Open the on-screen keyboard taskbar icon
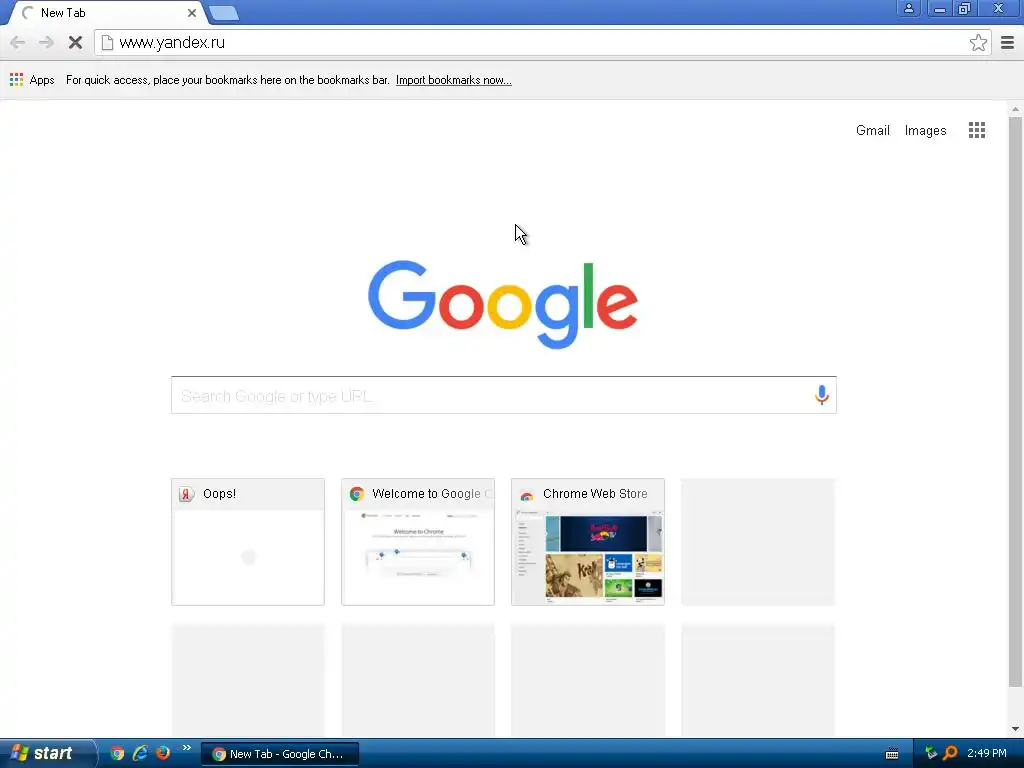 pyautogui.click(x=891, y=754)
